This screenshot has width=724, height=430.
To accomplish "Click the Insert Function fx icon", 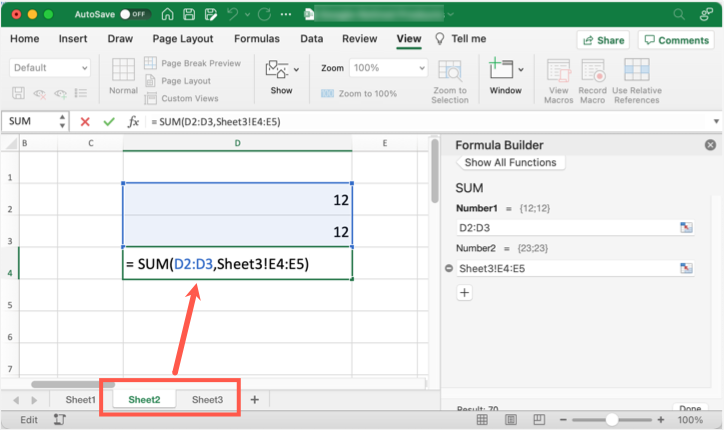I will tap(132, 121).
